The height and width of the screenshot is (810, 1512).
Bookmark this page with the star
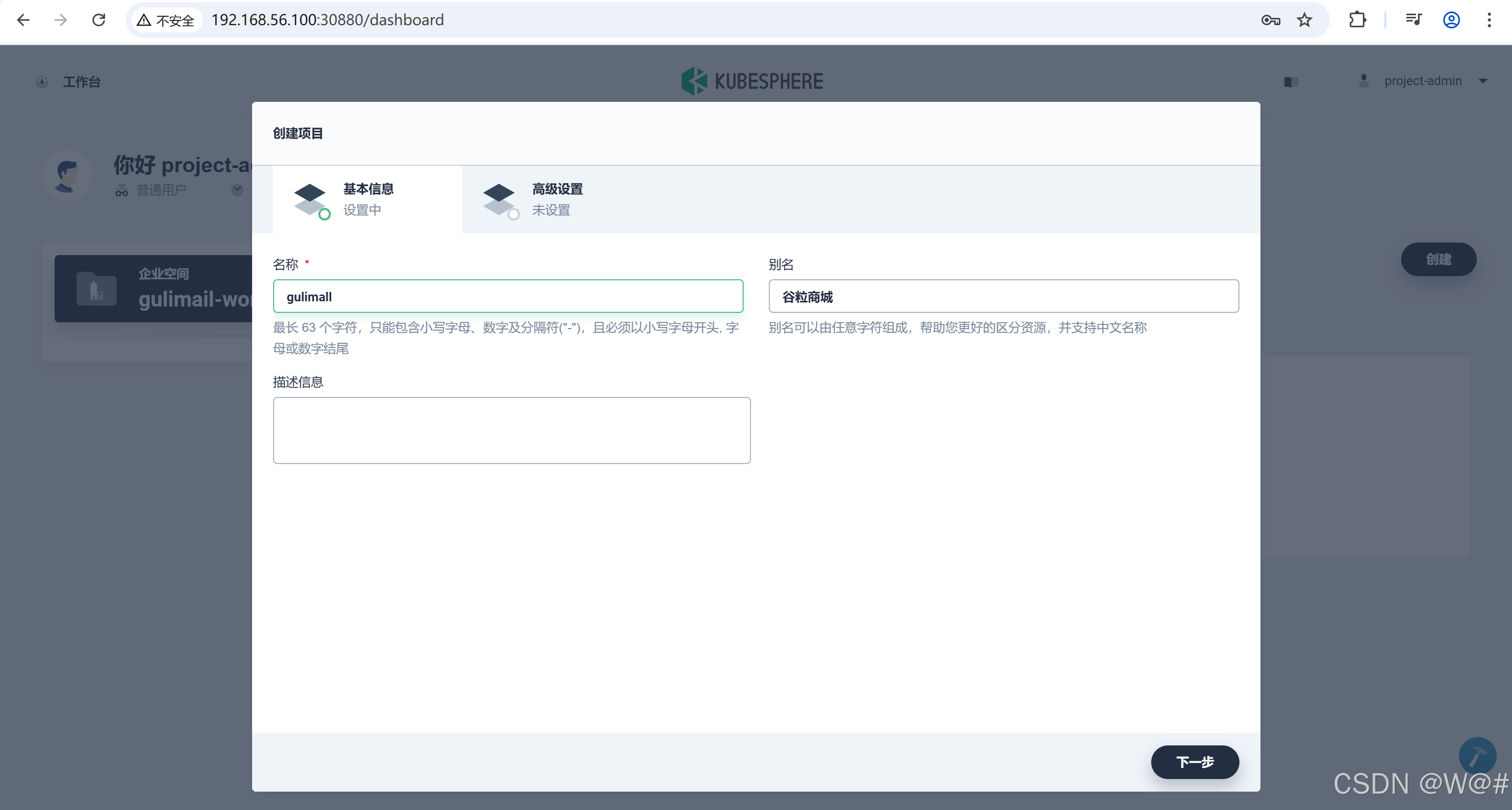coord(1304,20)
